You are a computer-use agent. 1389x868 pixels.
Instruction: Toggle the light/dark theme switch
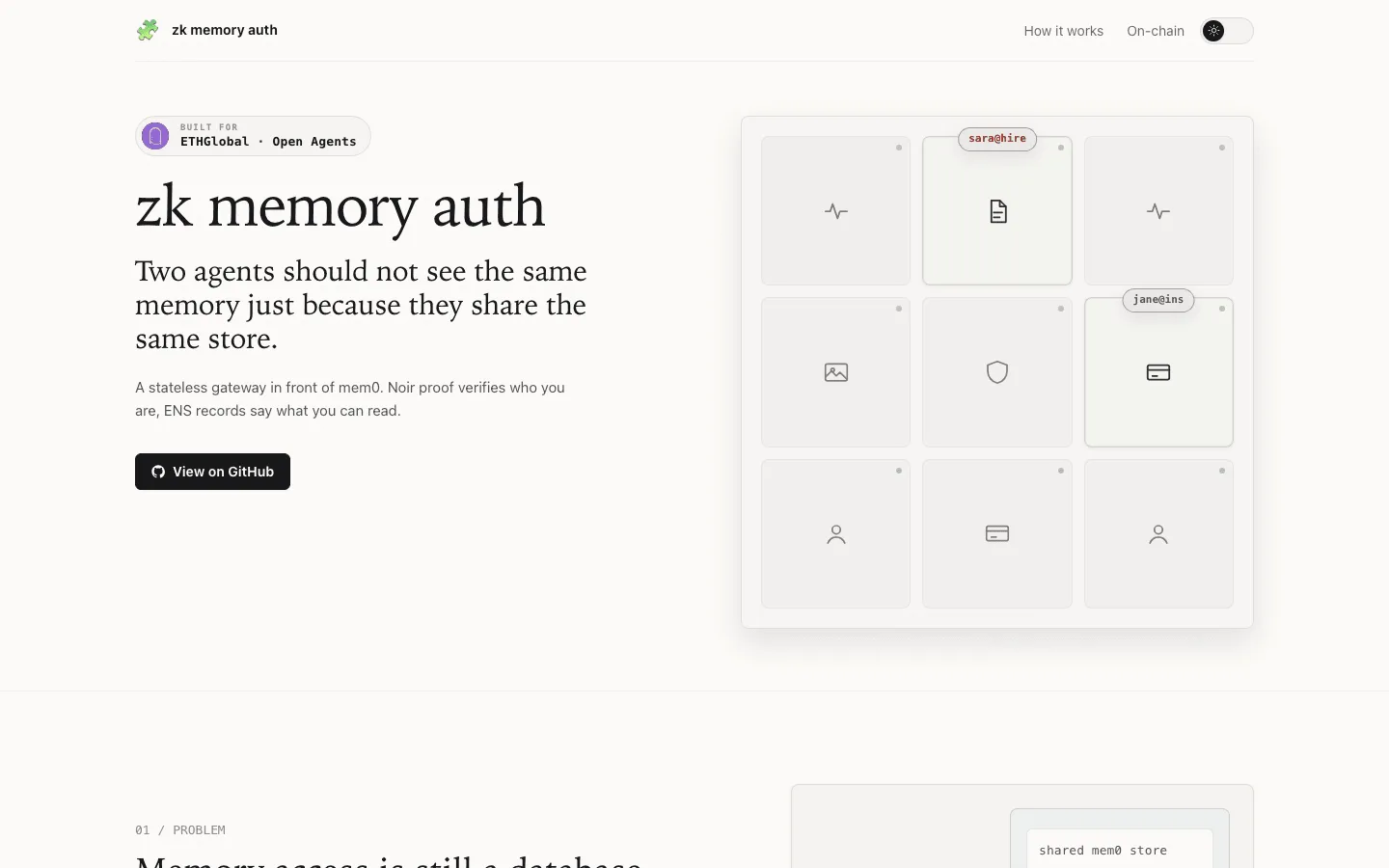[x=1227, y=31]
